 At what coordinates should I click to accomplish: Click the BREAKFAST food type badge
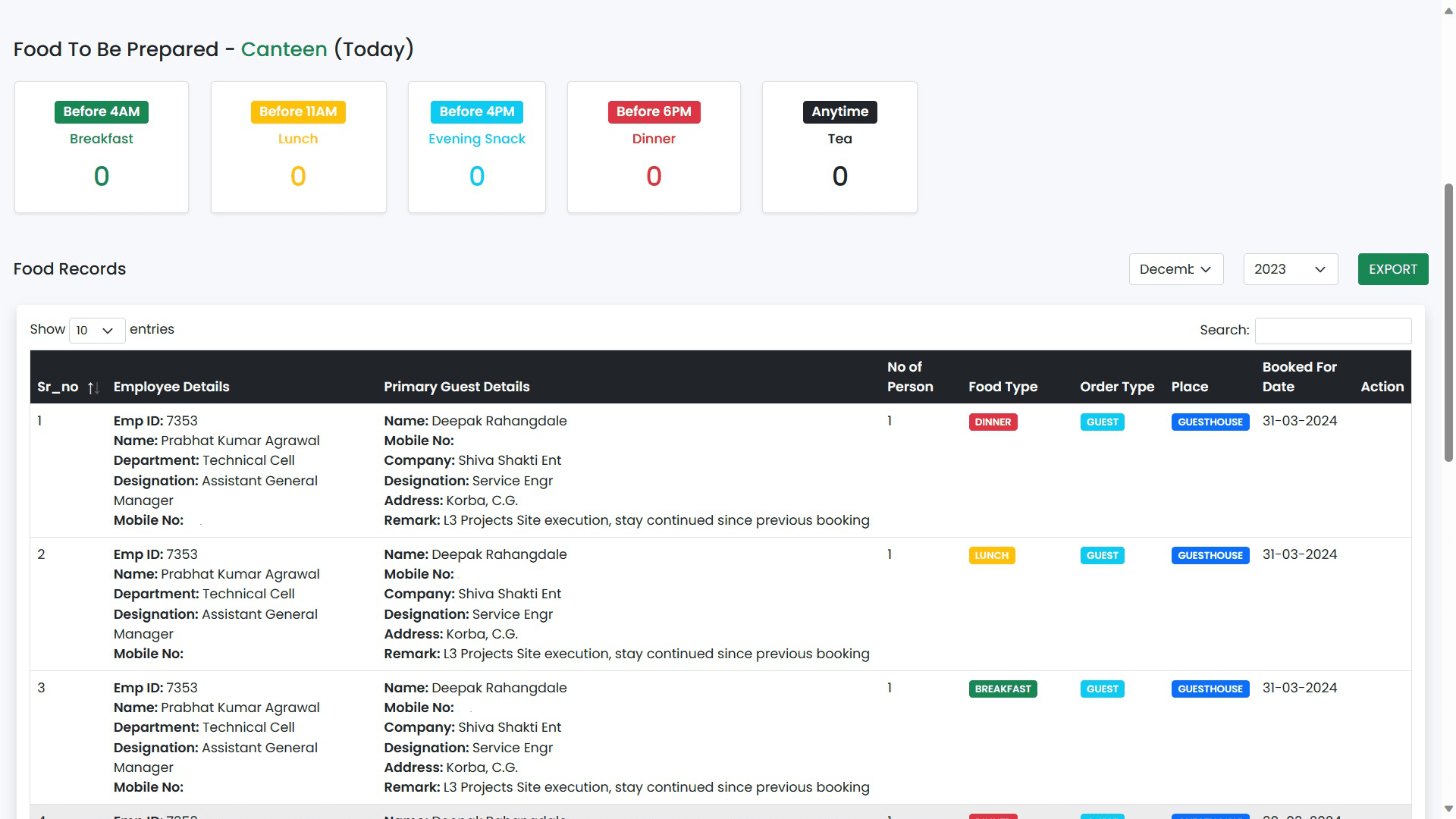1003,689
